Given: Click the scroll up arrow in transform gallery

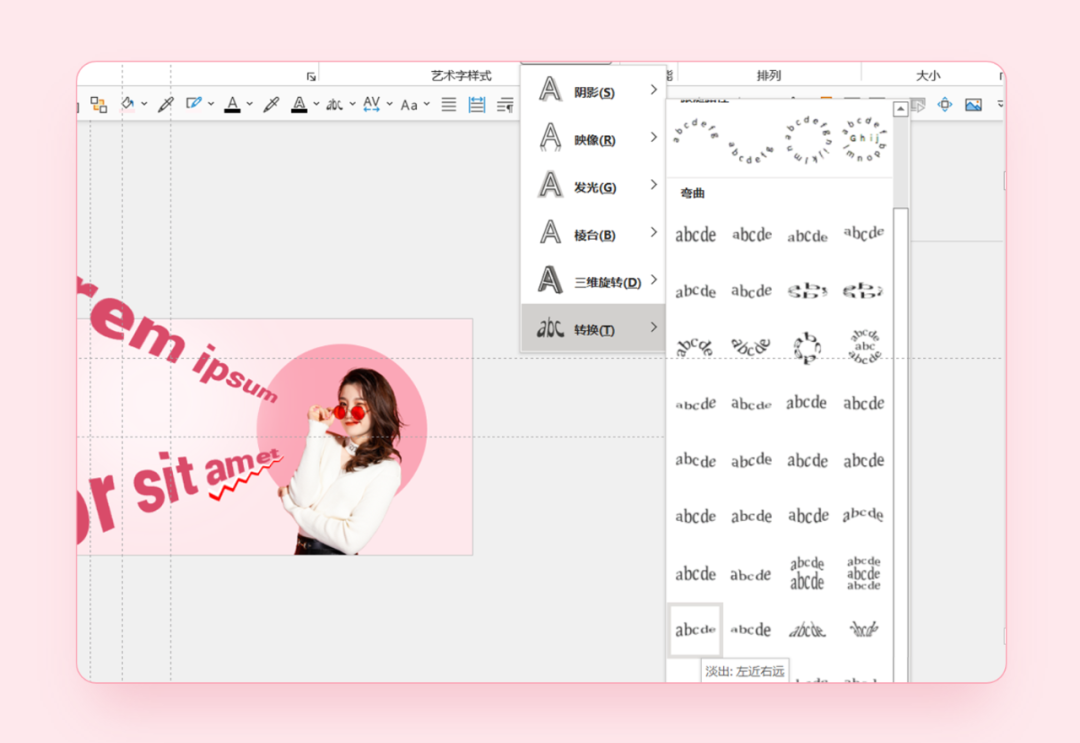Looking at the screenshot, I should (x=900, y=109).
